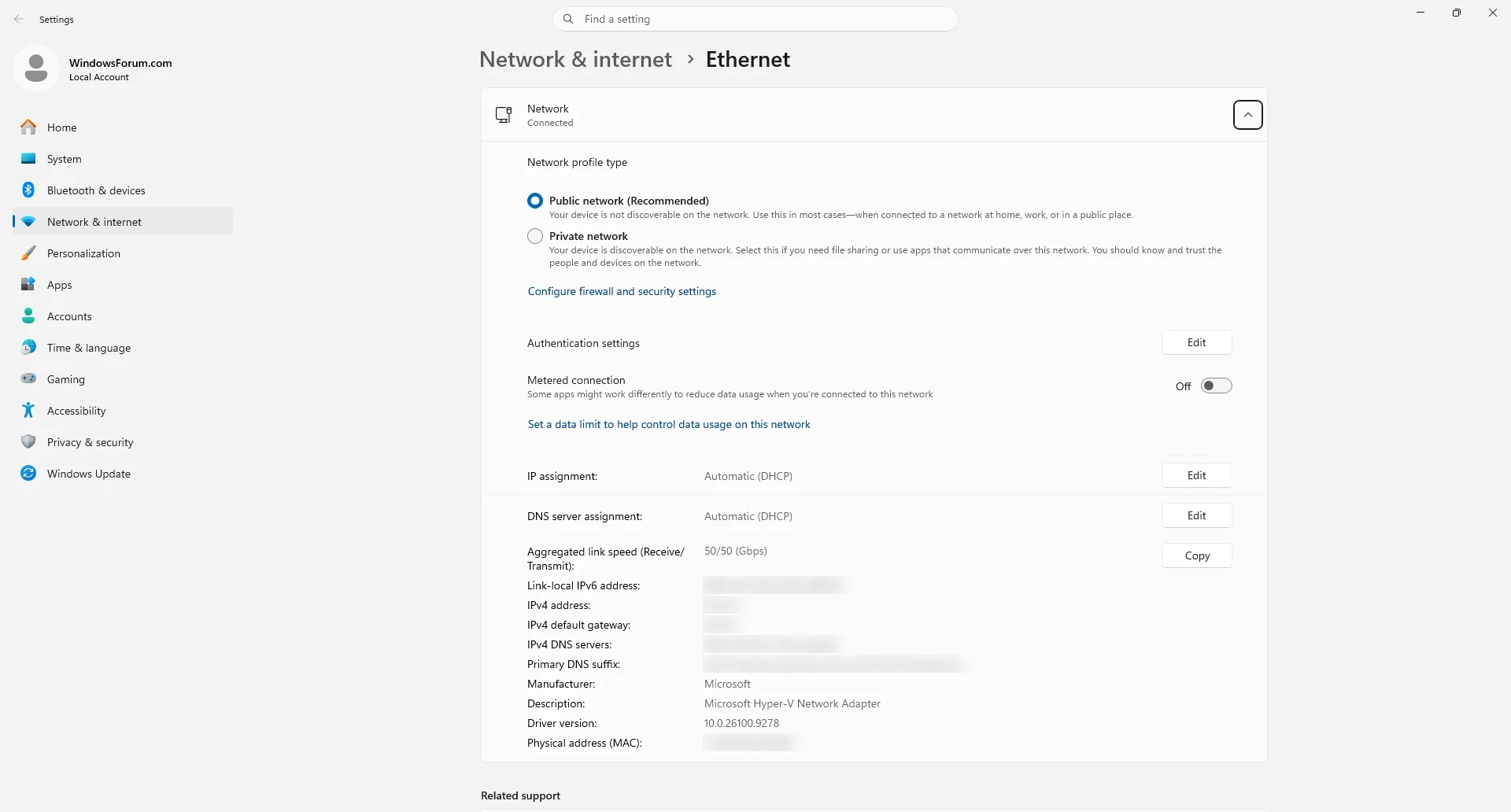Image resolution: width=1511 pixels, height=812 pixels.
Task: Focus the Find a setting search box
Action: point(755,19)
